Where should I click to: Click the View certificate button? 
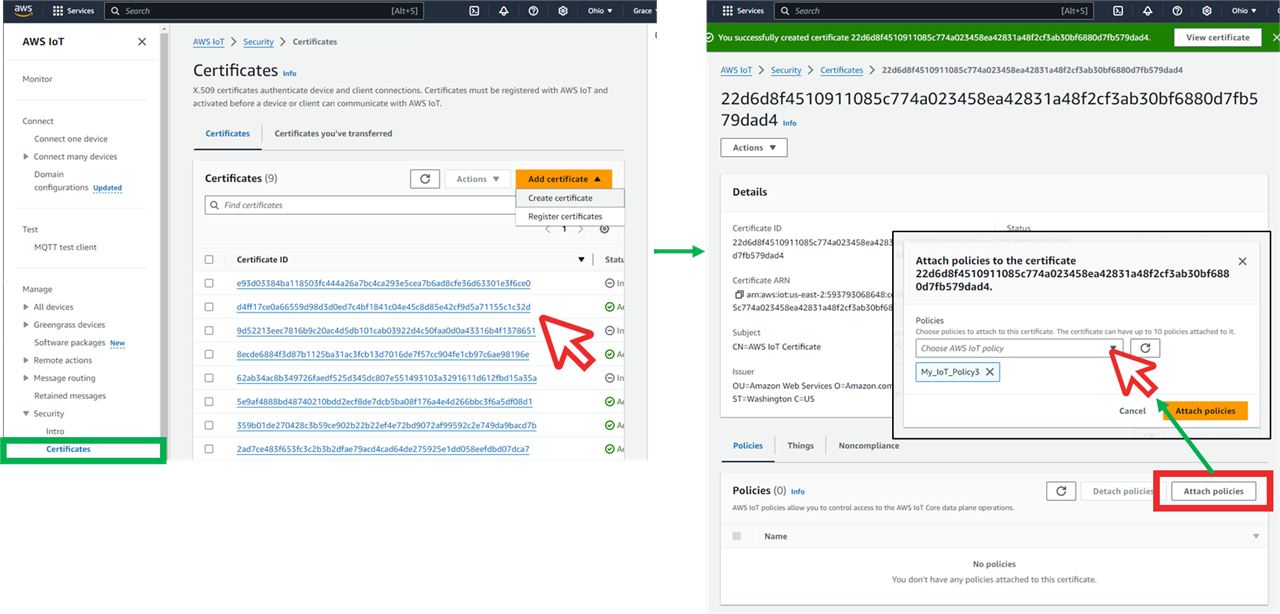point(1217,37)
